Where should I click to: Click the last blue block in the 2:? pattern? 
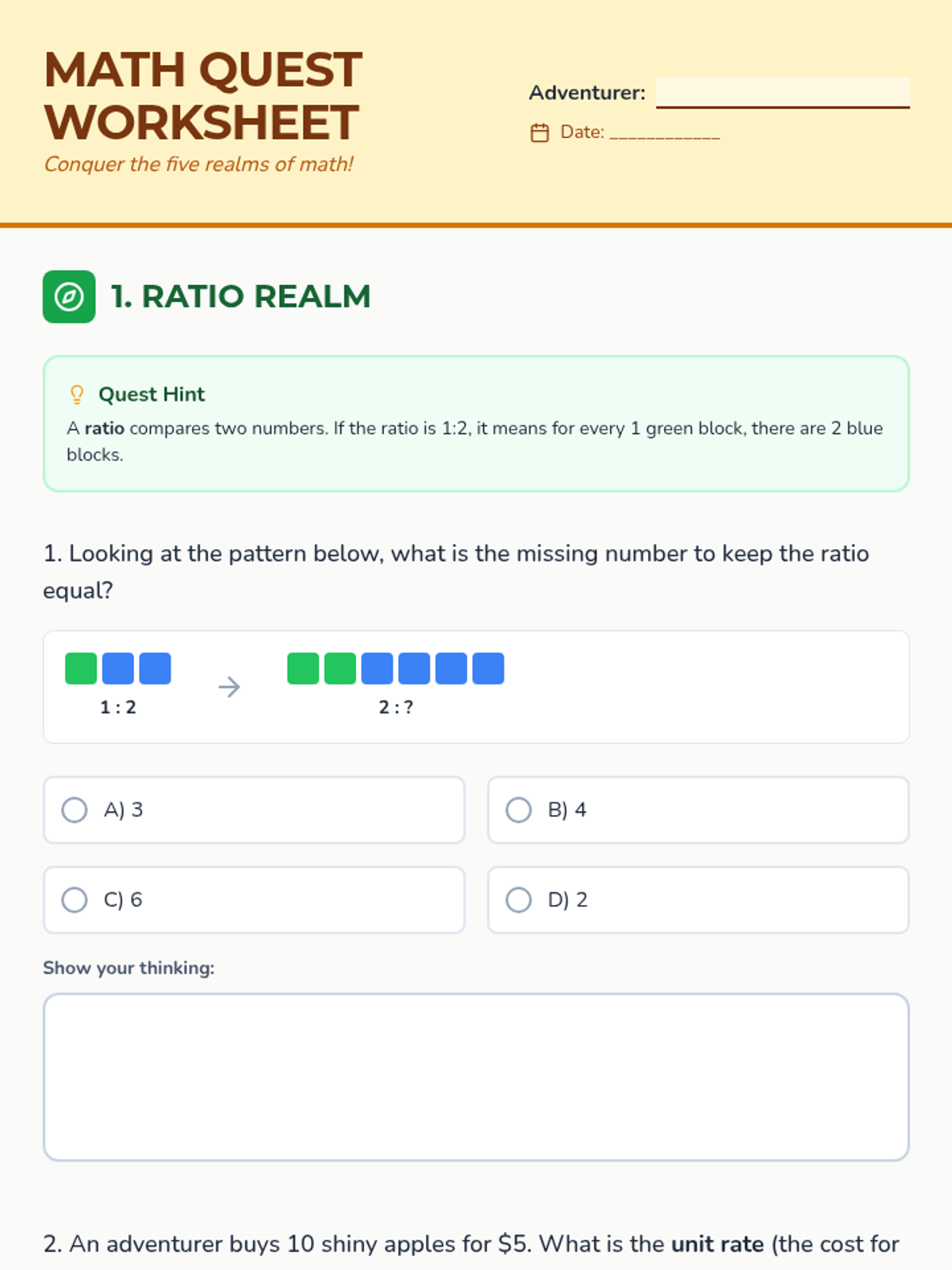click(x=488, y=668)
